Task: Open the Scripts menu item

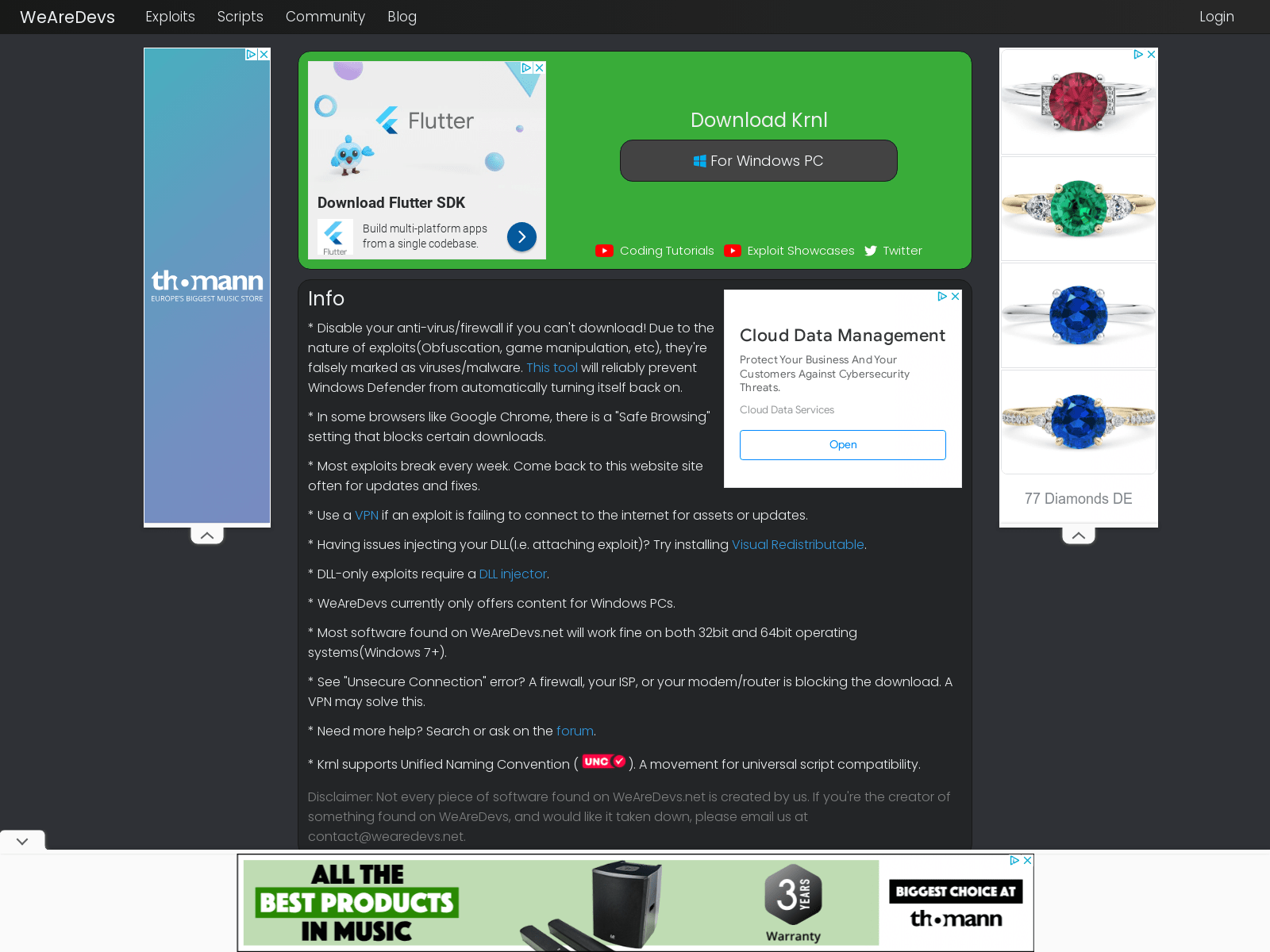Action: coord(240,17)
